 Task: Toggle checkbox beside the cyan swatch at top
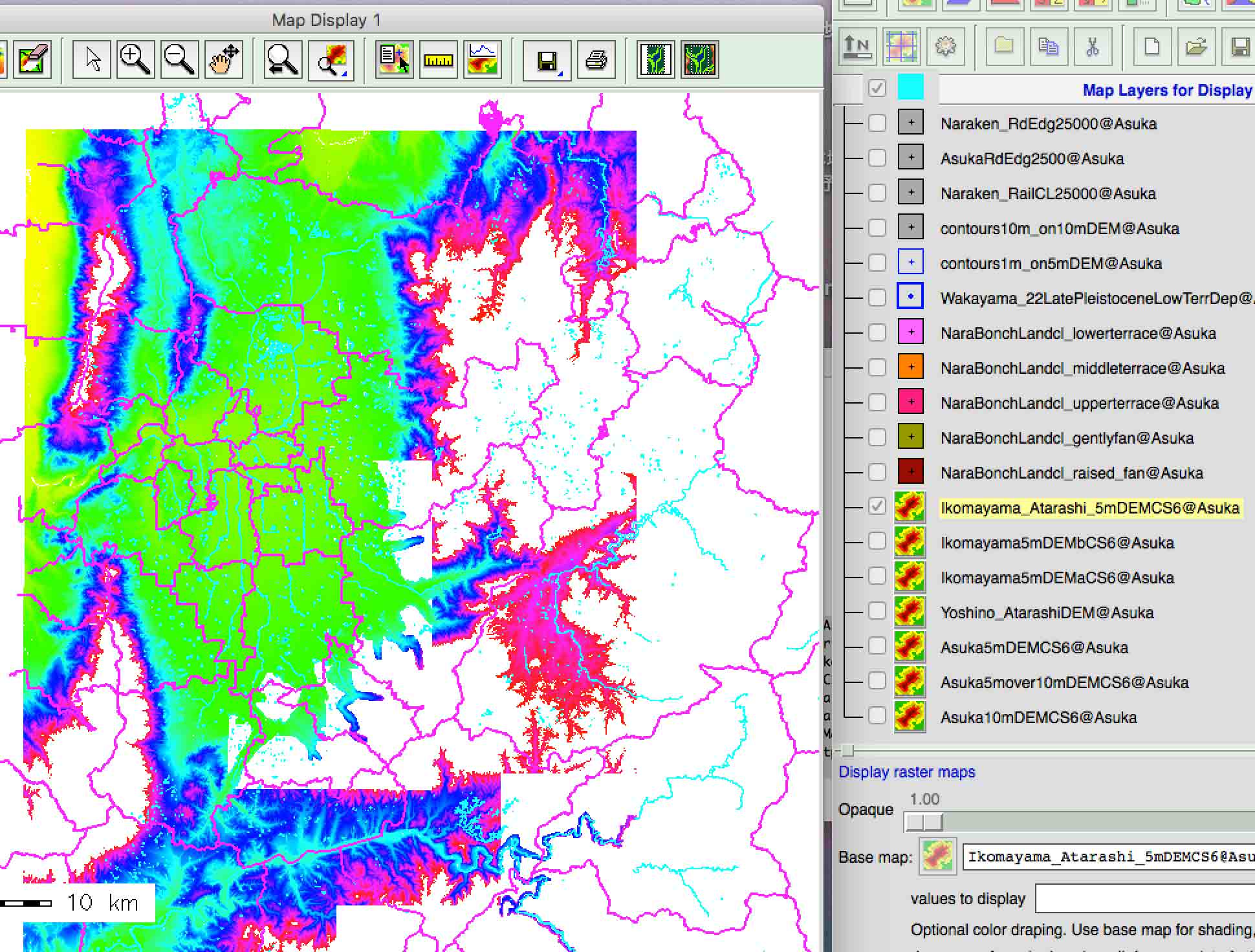coord(877,88)
